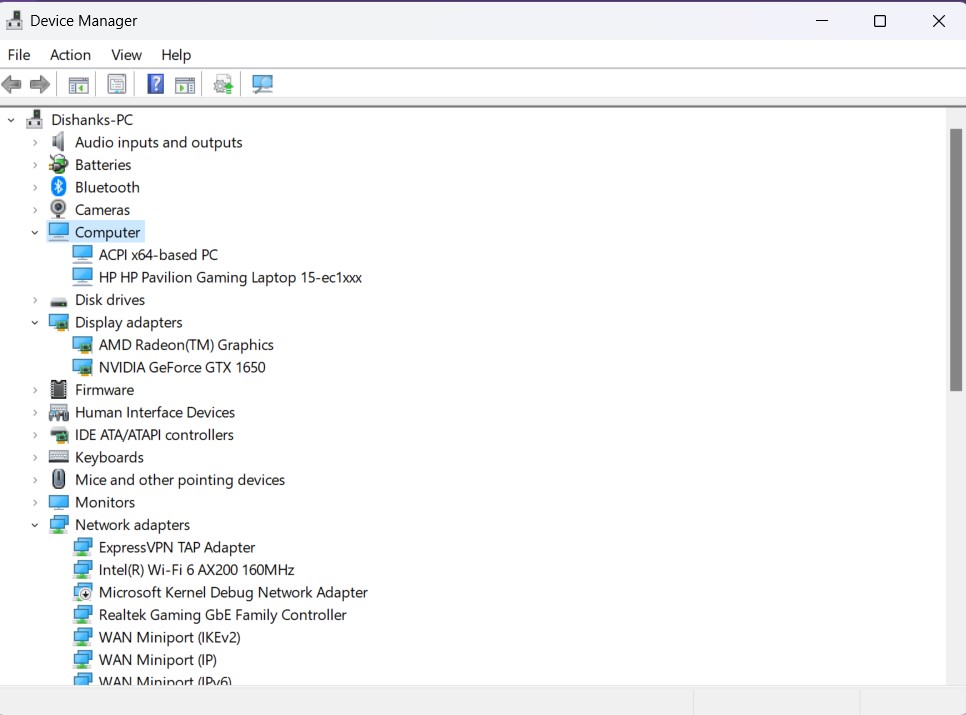This screenshot has width=966, height=715.
Task: Collapse the Network adapters category
Action: click(x=33, y=524)
